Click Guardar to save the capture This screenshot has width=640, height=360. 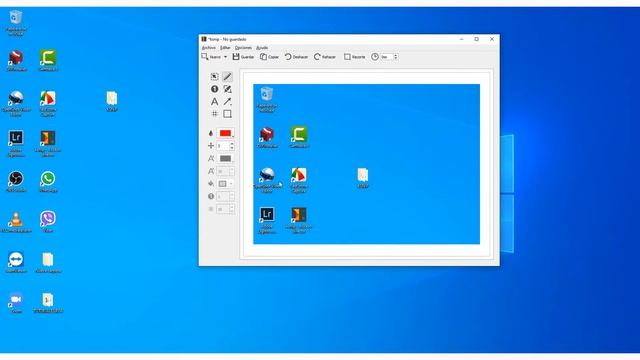[x=243, y=57]
